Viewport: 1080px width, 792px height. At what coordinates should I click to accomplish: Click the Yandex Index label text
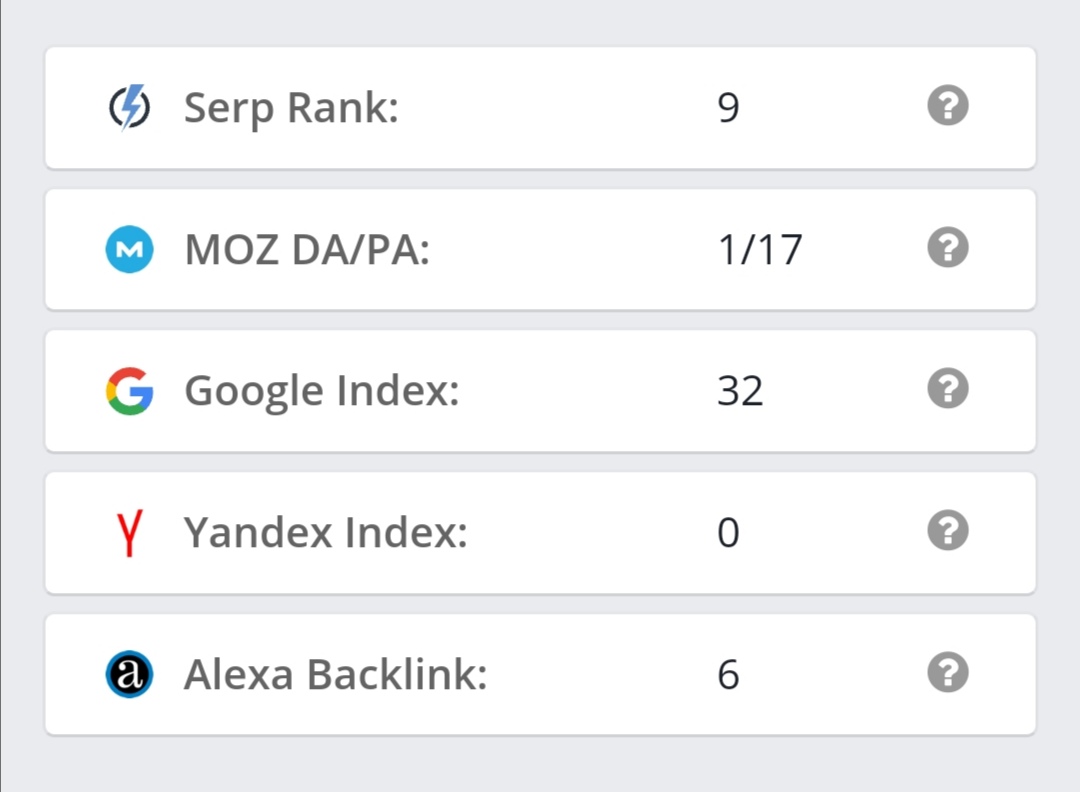pos(326,532)
